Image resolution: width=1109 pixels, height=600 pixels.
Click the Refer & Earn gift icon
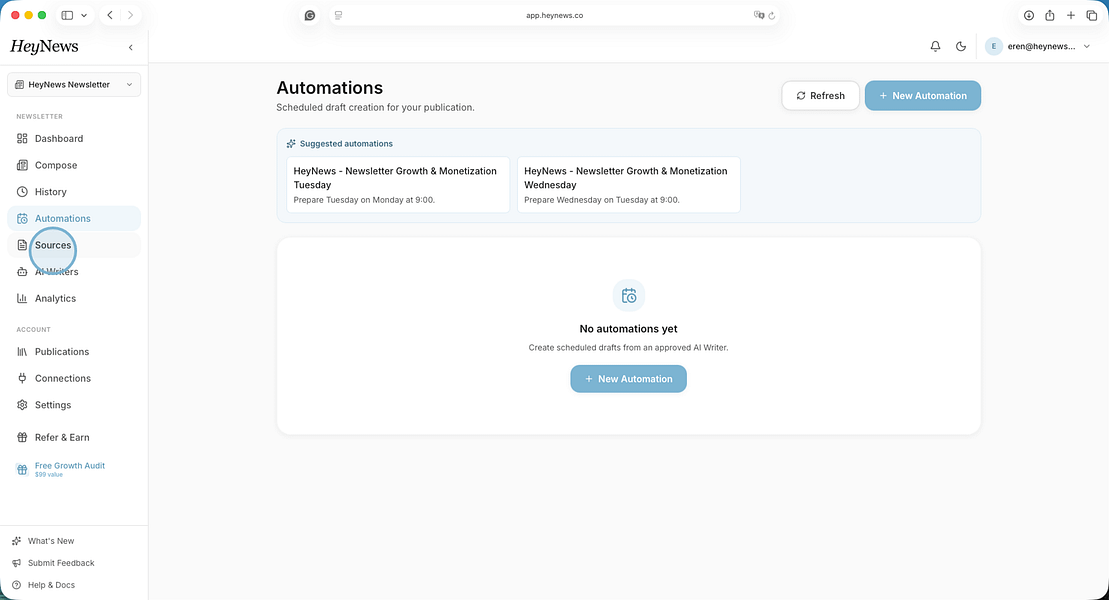coord(22,437)
